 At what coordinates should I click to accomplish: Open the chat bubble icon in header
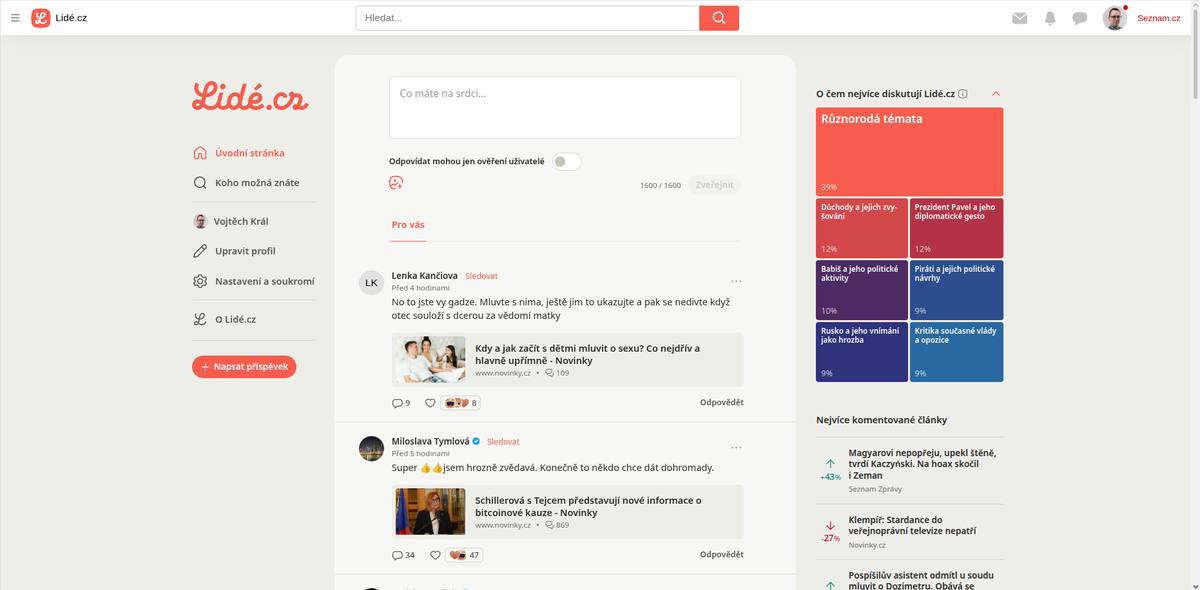(1080, 18)
